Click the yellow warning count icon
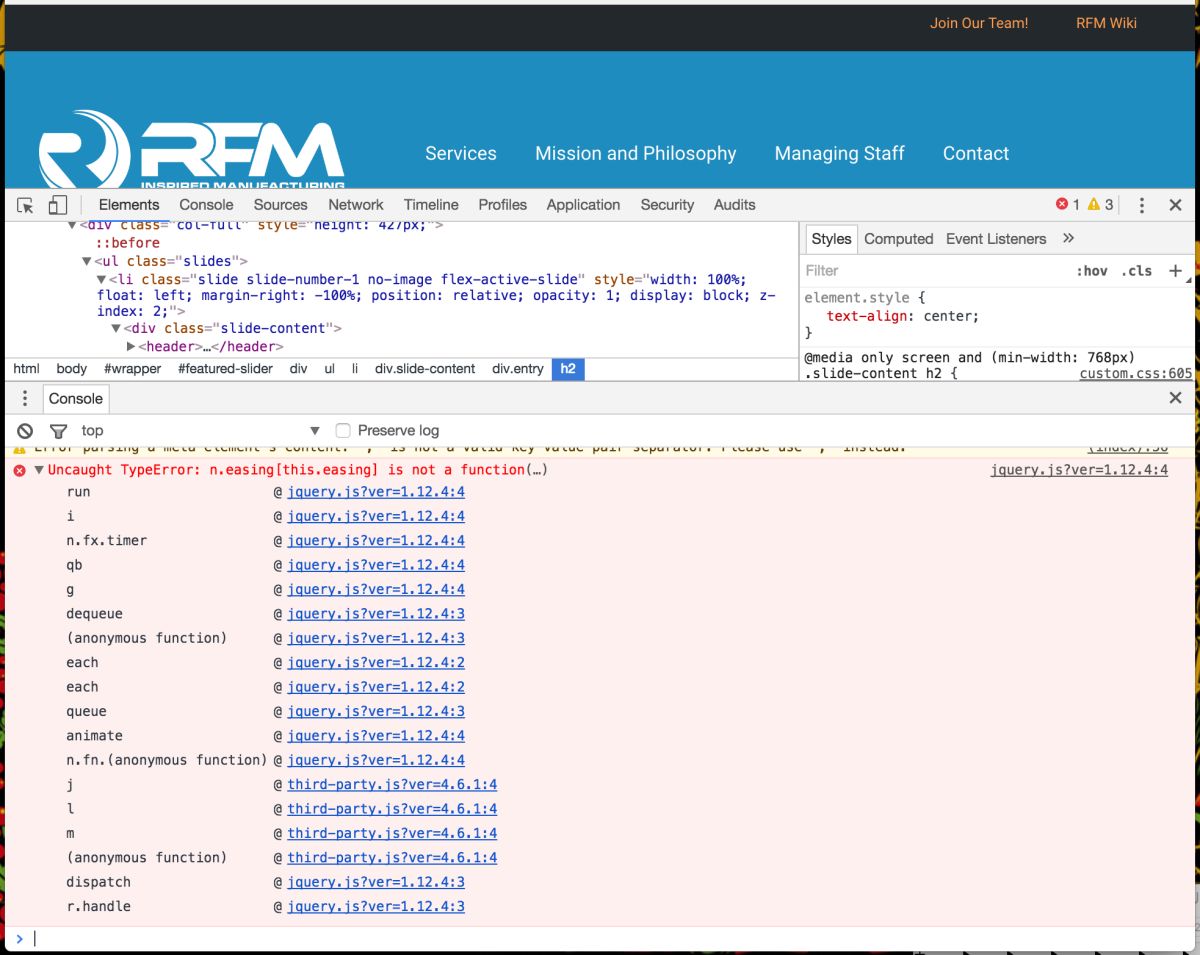 [x=1094, y=204]
